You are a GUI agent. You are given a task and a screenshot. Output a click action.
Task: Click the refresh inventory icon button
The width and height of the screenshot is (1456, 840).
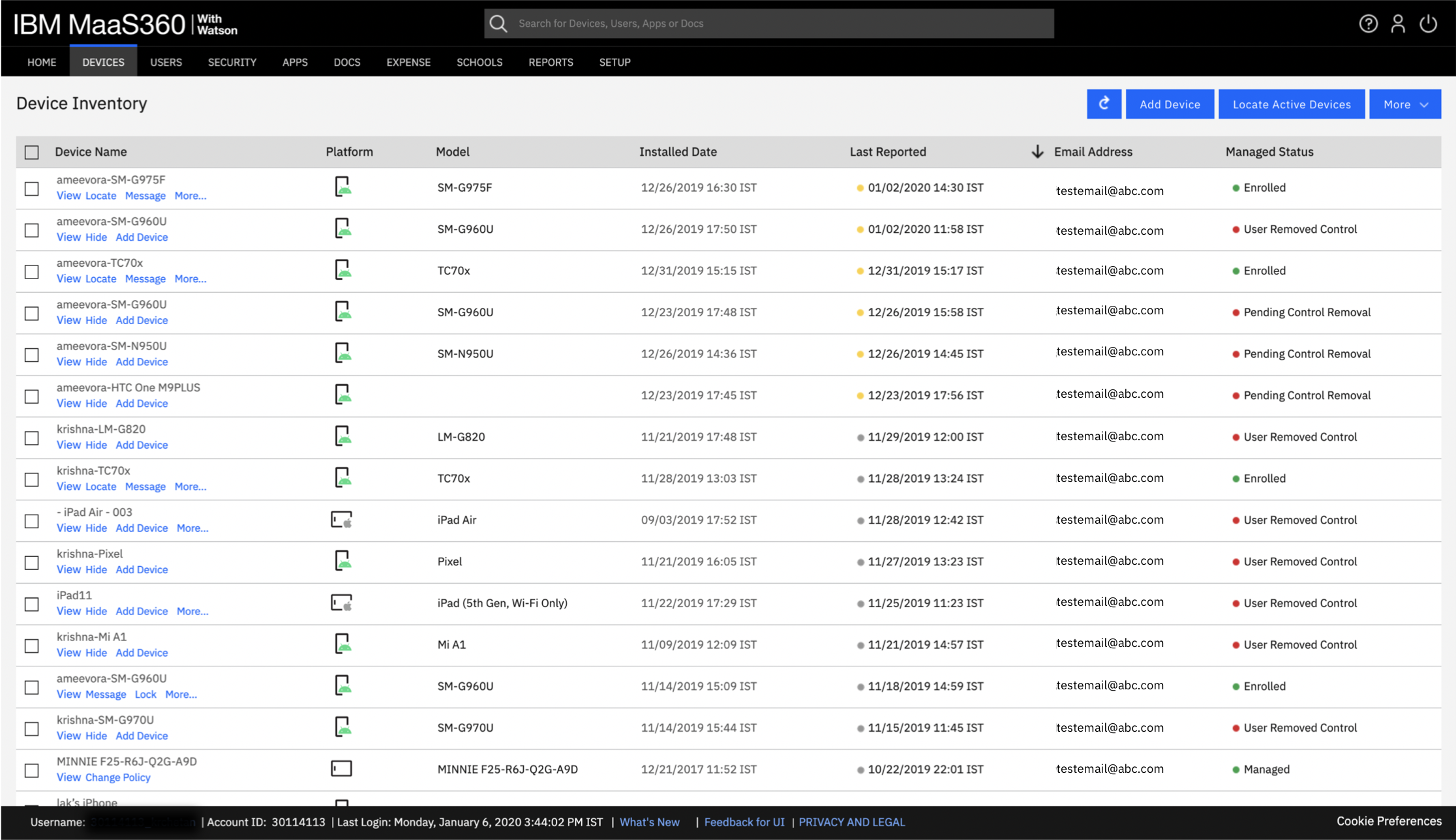coord(1104,104)
